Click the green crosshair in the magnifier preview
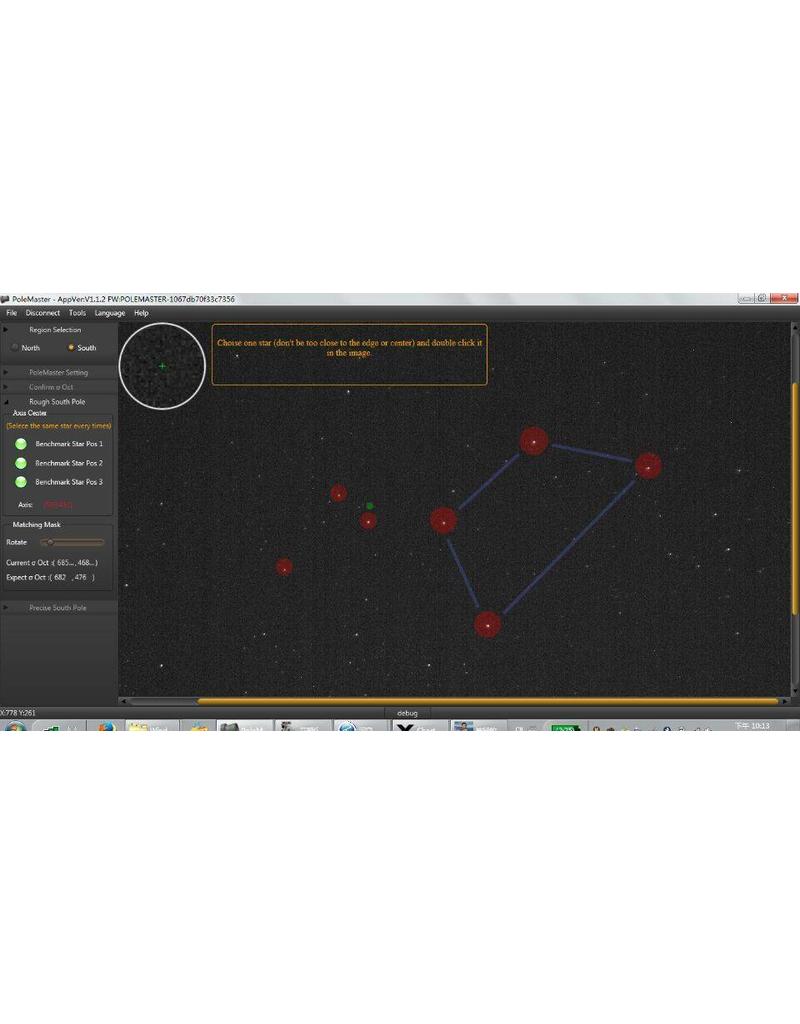 coord(161,366)
